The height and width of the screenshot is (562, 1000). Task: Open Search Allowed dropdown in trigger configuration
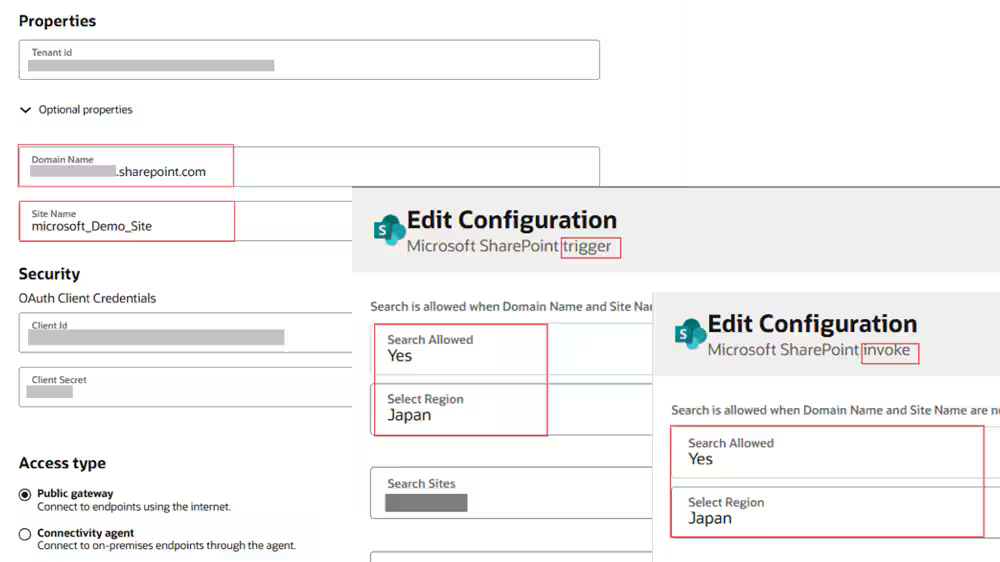[x=511, y=349]
